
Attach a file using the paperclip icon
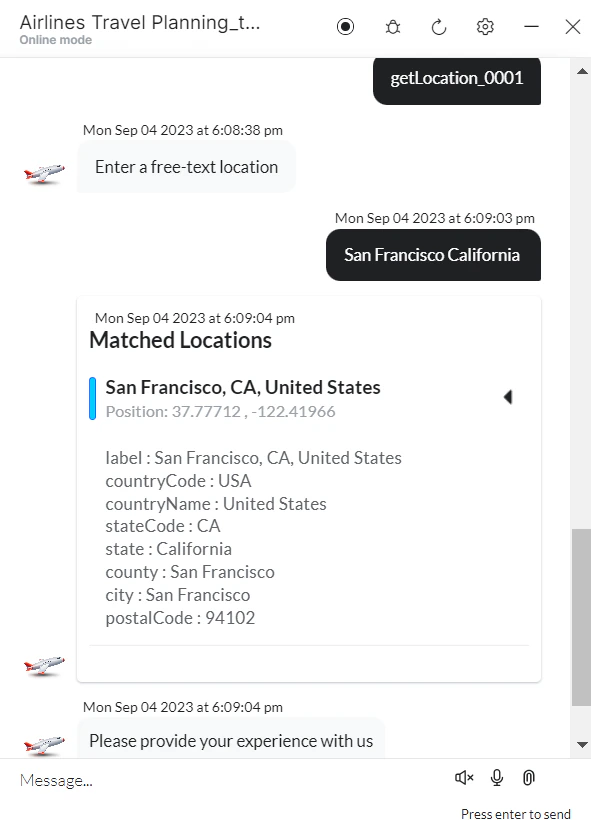(528, 777)
